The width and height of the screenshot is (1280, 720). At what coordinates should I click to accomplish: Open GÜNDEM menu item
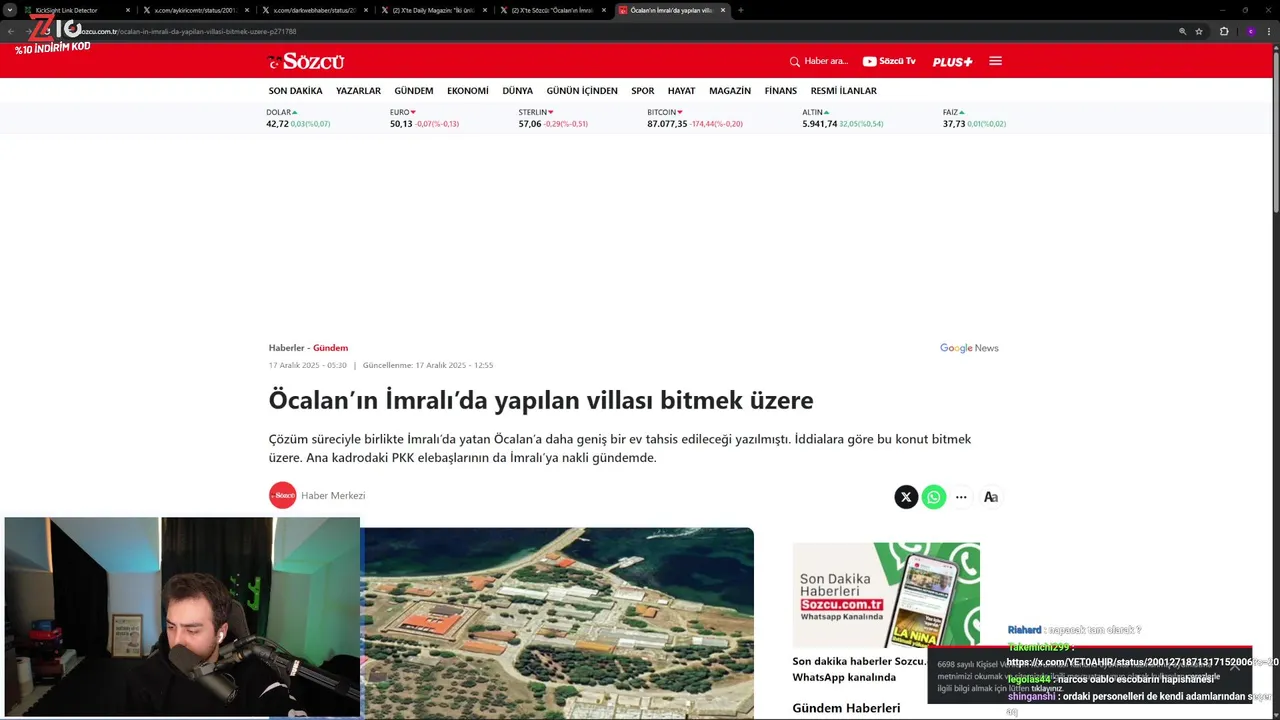414,91
